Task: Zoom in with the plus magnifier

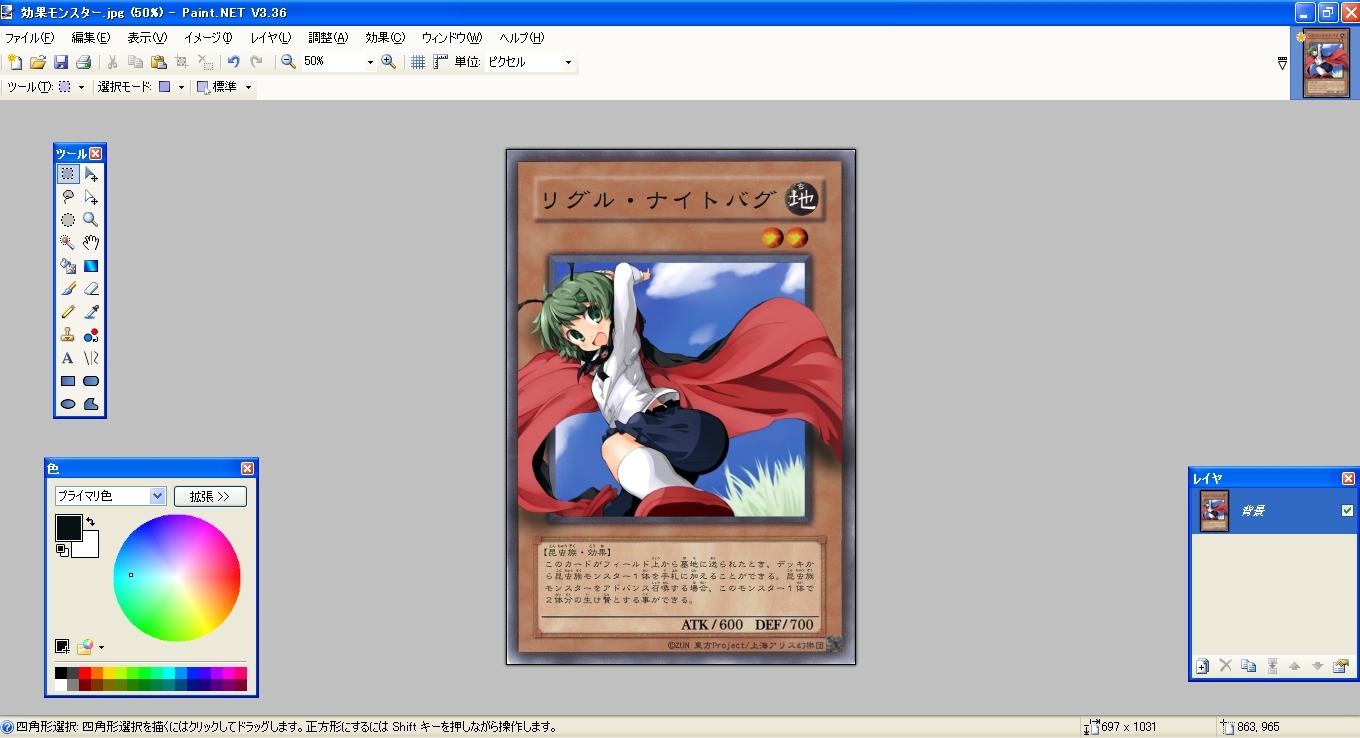Action: pyautogui.click(x=389, y=62)
